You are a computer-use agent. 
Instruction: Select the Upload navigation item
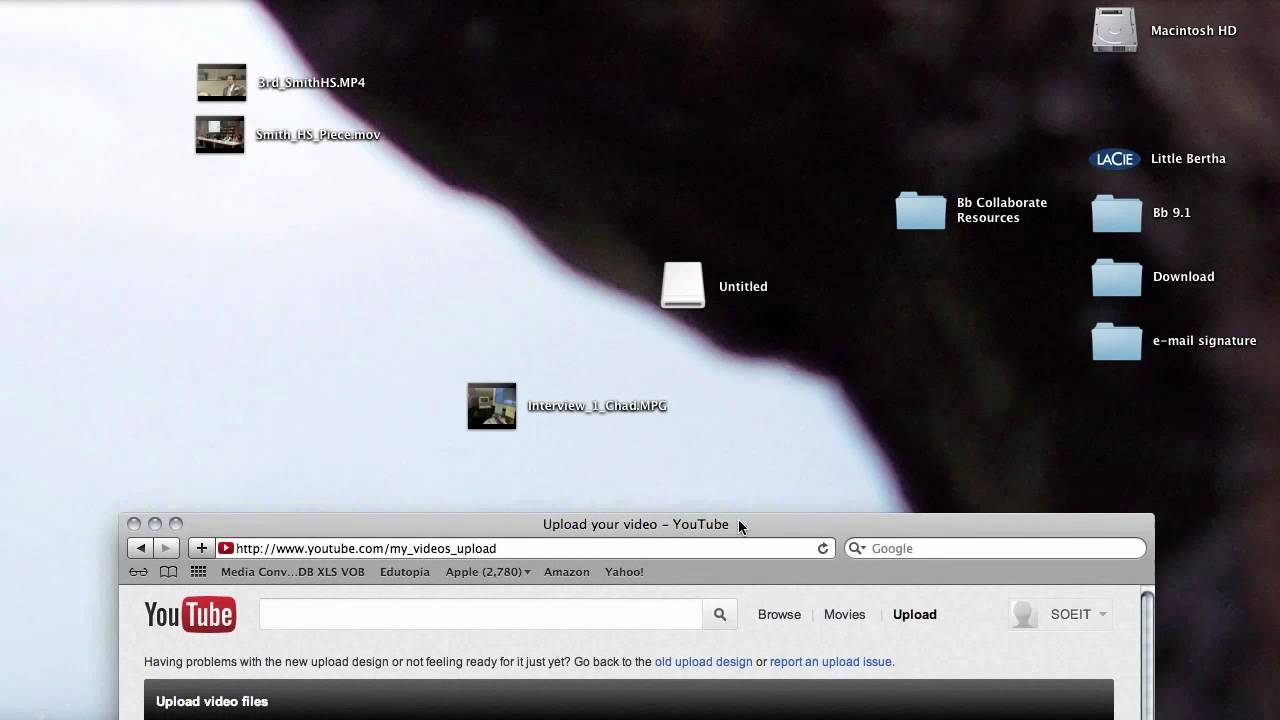[915, 614]
